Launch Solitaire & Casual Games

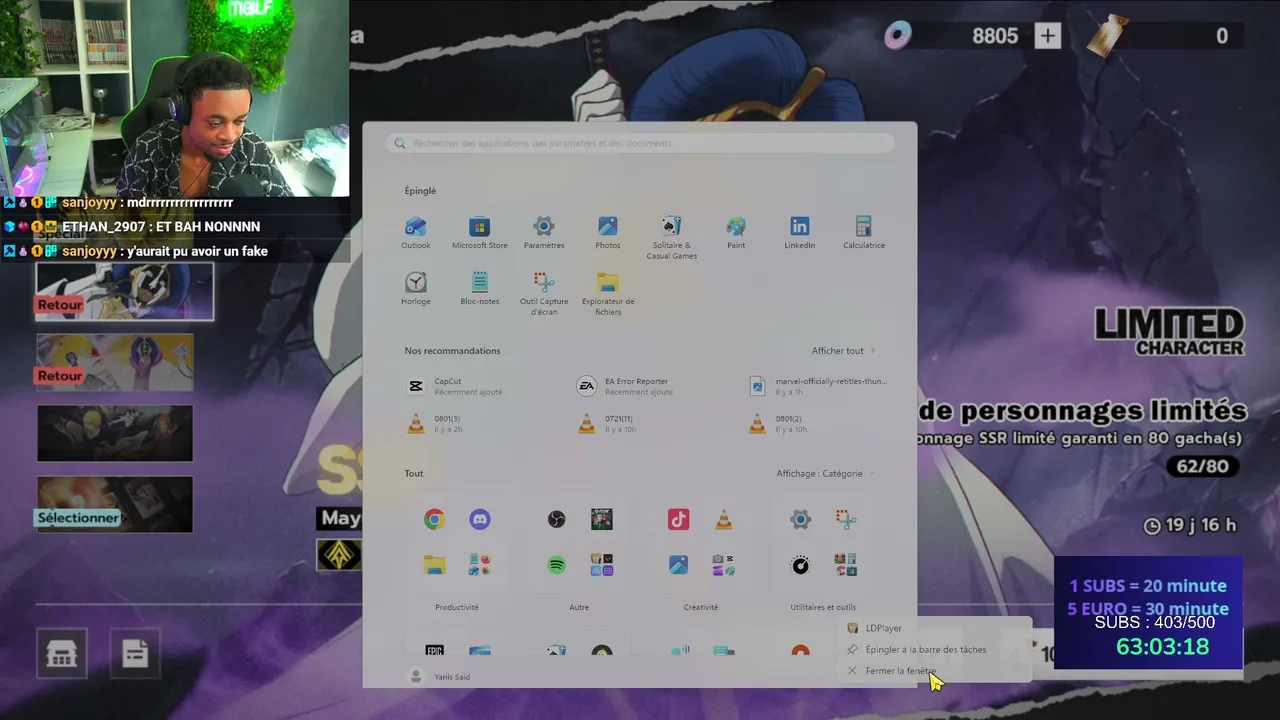click(672, 238)
